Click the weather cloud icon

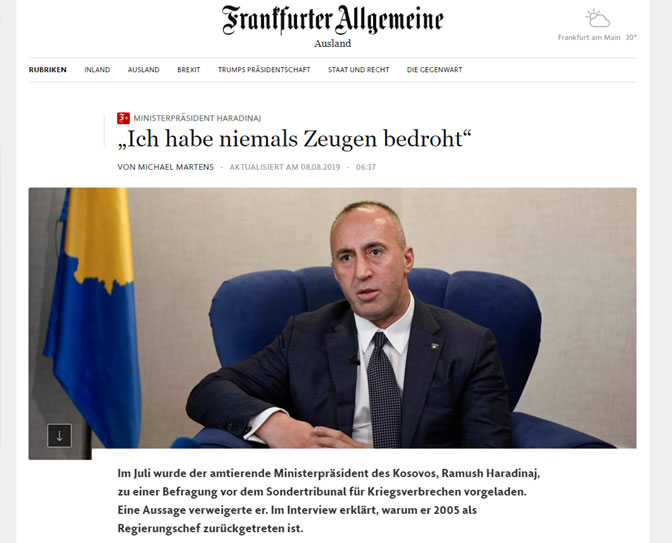(x=597, y=18)
